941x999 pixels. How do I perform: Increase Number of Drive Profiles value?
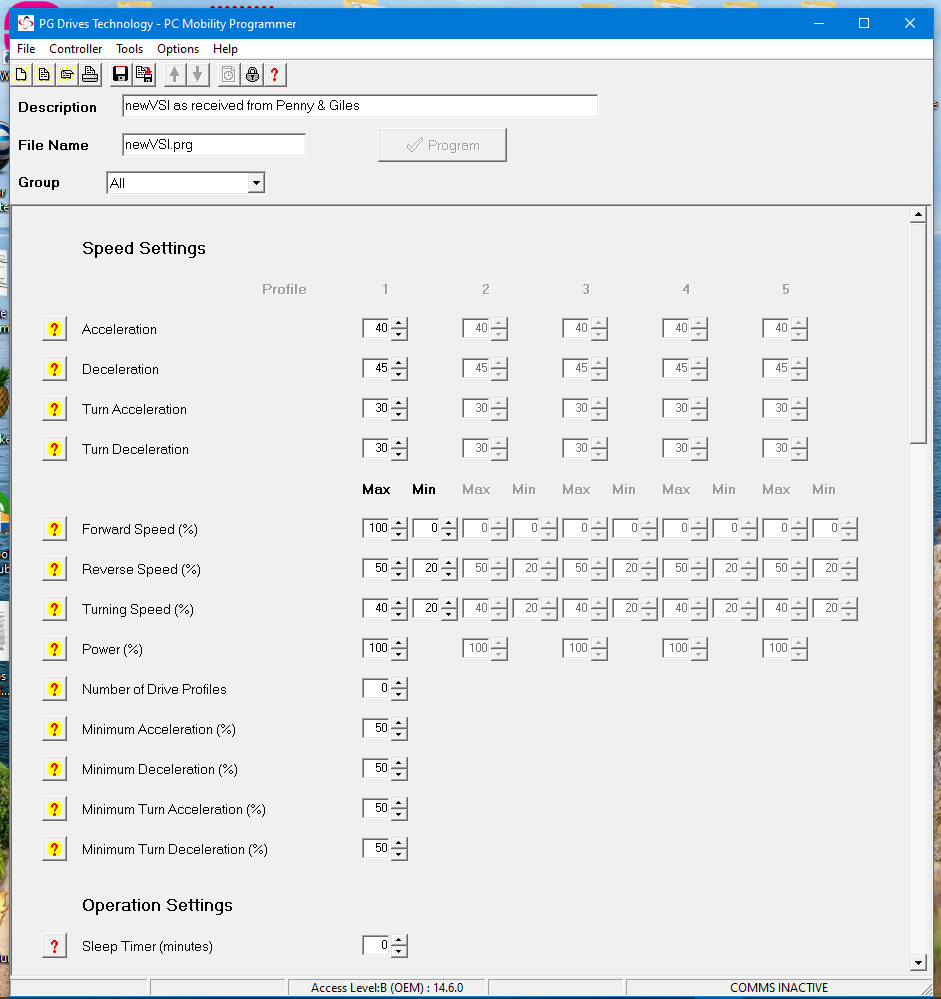tap(399, 684)
